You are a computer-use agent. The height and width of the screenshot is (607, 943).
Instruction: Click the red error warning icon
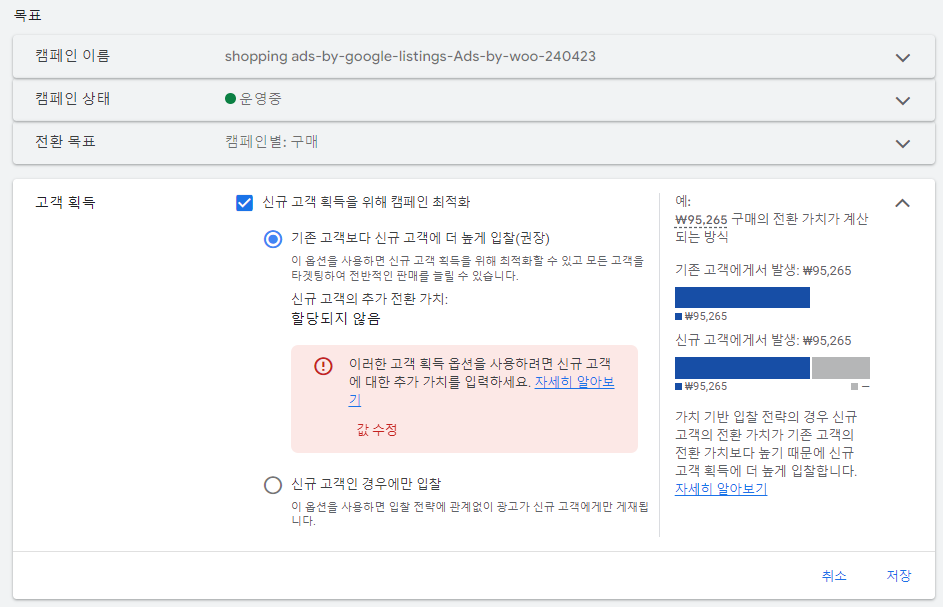[323, 366]
